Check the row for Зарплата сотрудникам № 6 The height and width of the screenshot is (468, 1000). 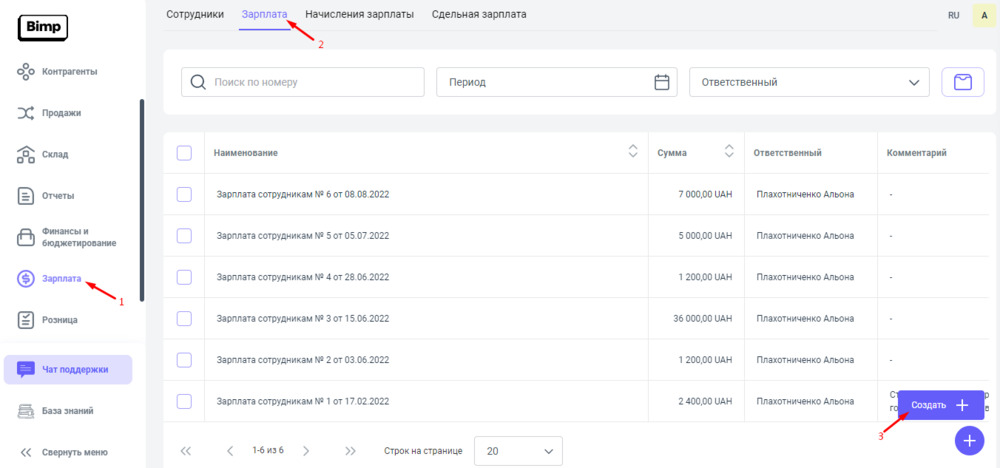click(x=184, y=194)
